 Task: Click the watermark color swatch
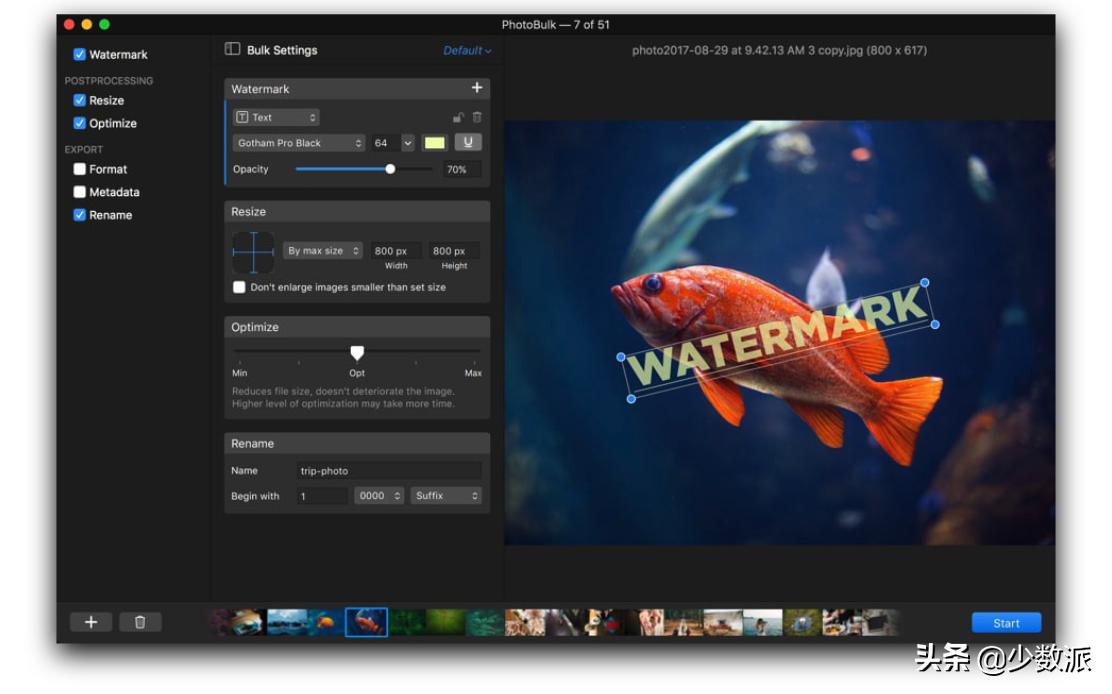tap(434, 143)
